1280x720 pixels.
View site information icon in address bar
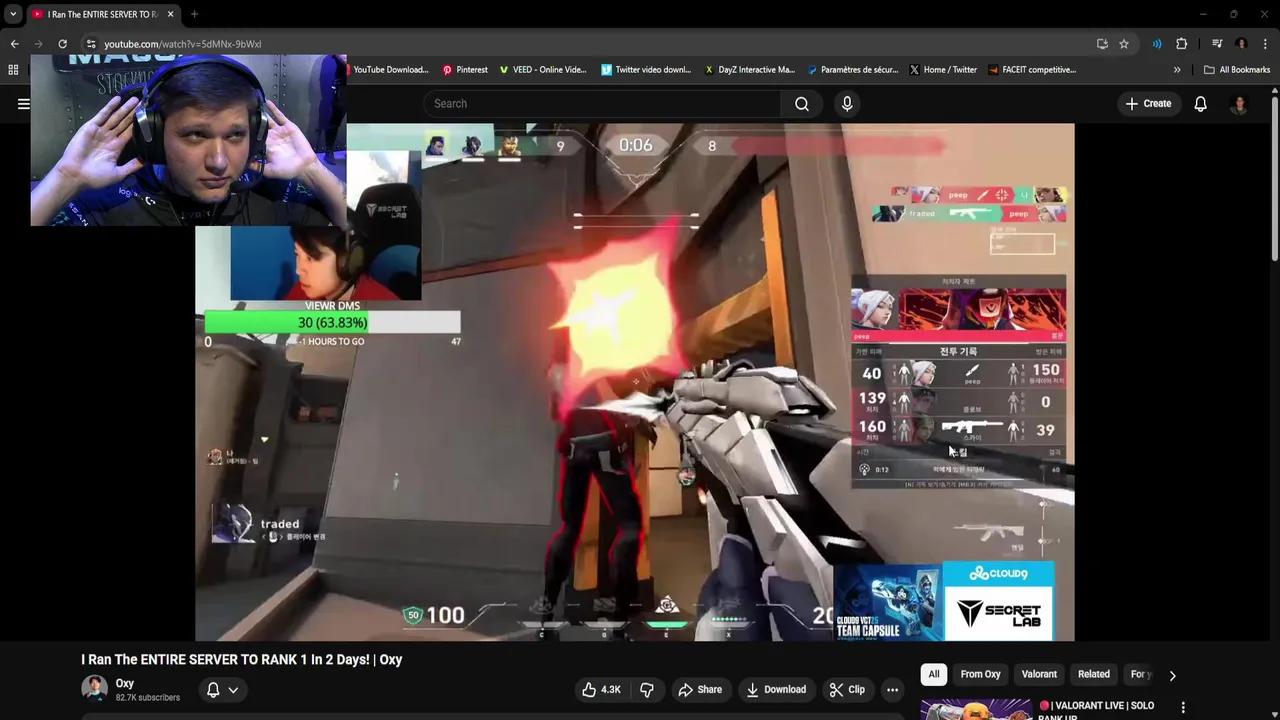[91, 44]
